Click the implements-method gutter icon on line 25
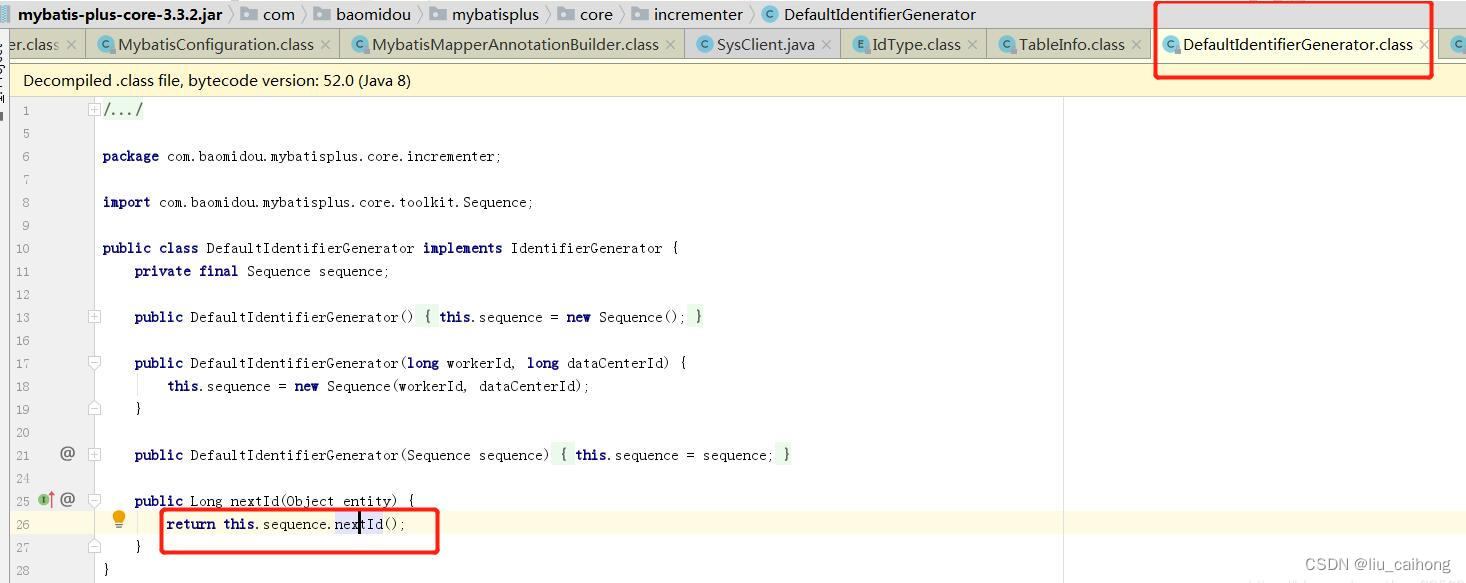 click(x=46, y=499)
